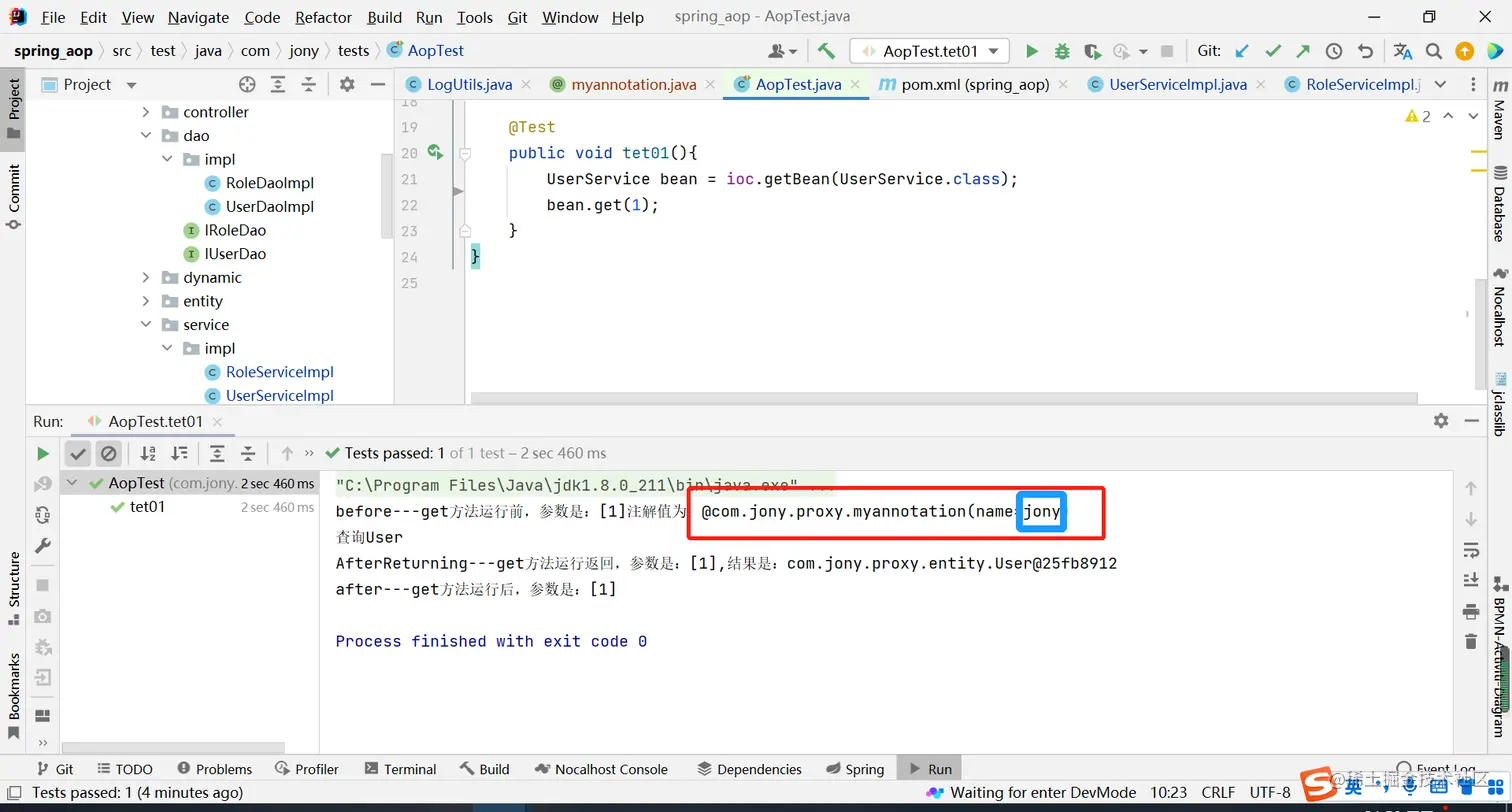1512x812 pixels.
Task: Toggle sort tests by duration
Action: tap(179, 453)
